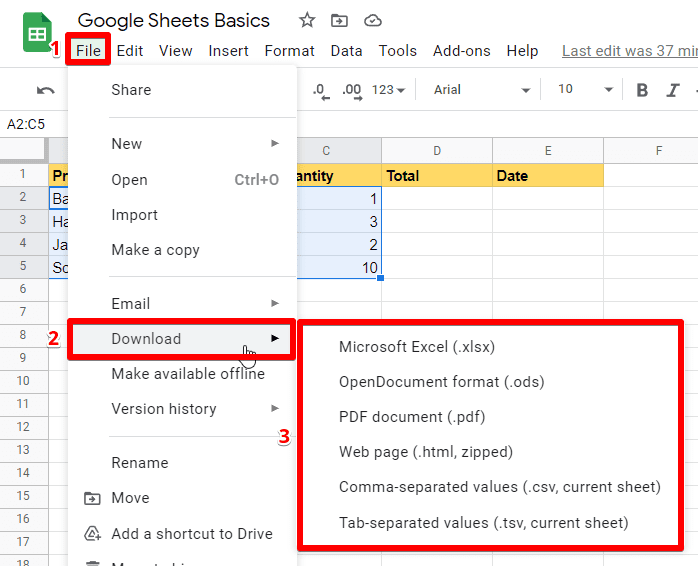Open the Tools menu
698x566 pixels.
click(398, 51)
